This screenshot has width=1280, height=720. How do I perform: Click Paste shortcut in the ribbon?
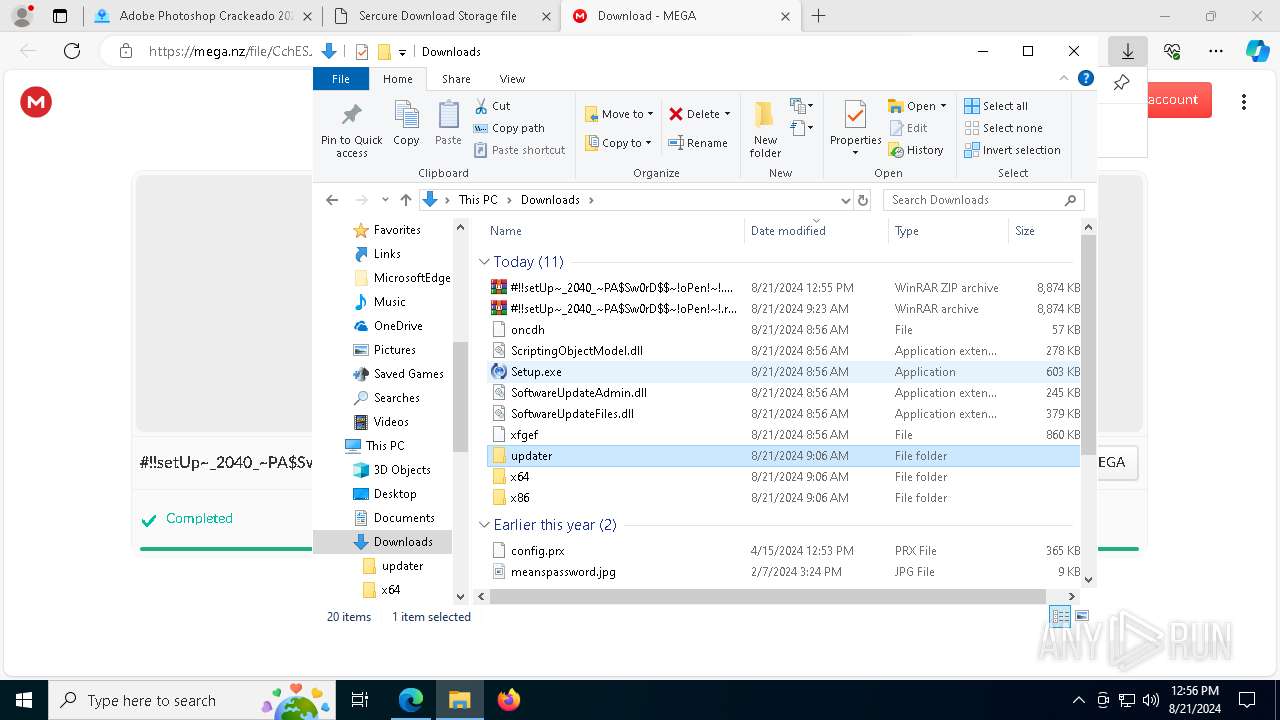coord(519,150)
